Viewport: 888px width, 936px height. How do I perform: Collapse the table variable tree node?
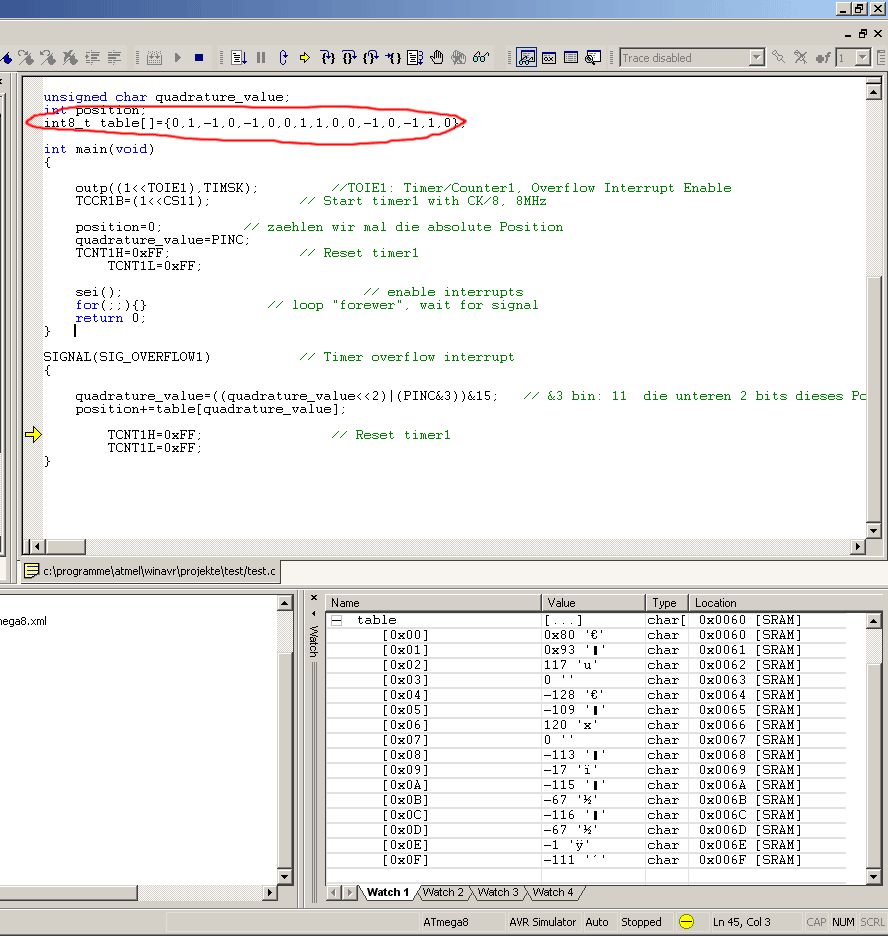(337, 620)
